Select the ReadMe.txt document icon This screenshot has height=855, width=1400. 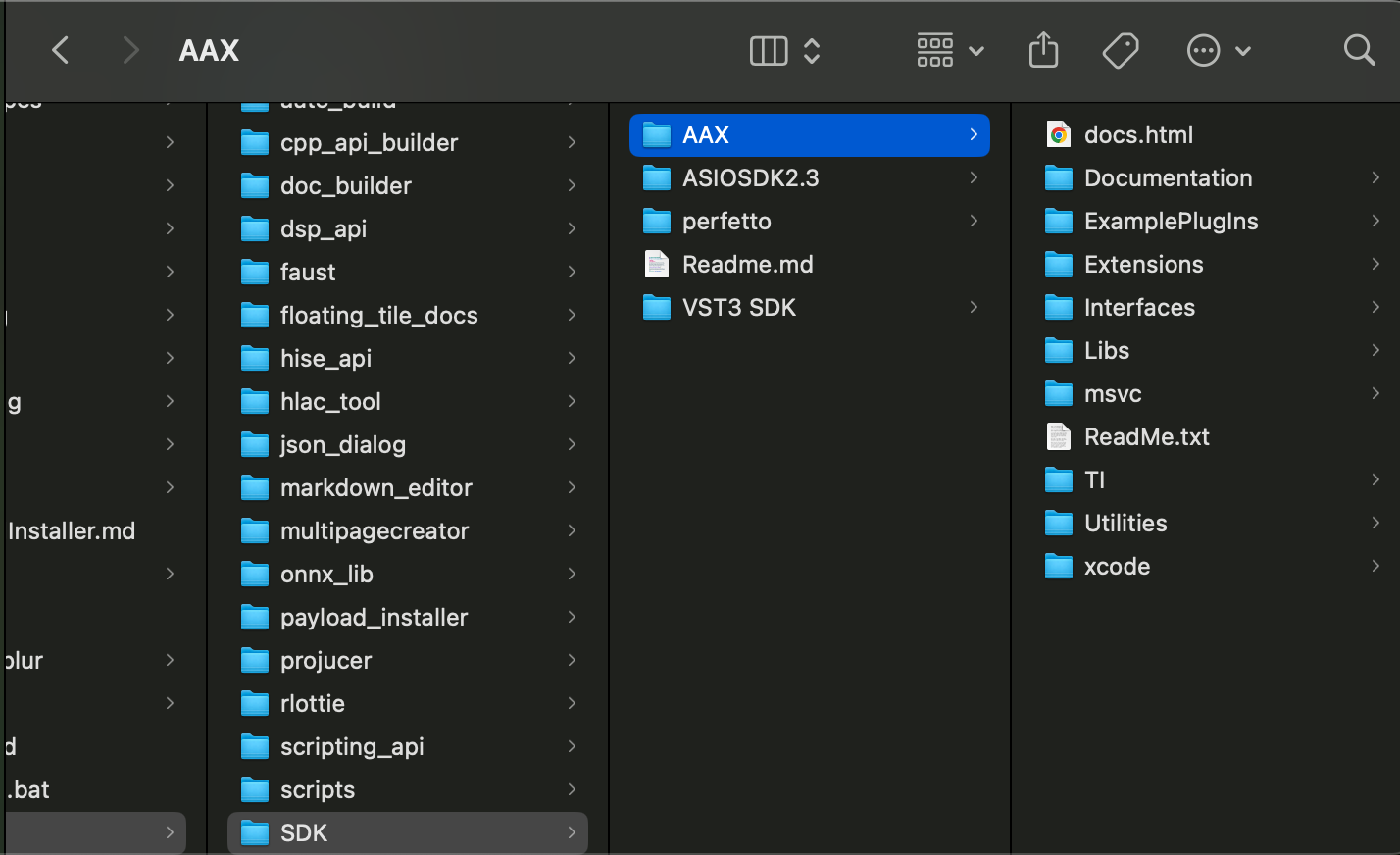click(1059, 437)
